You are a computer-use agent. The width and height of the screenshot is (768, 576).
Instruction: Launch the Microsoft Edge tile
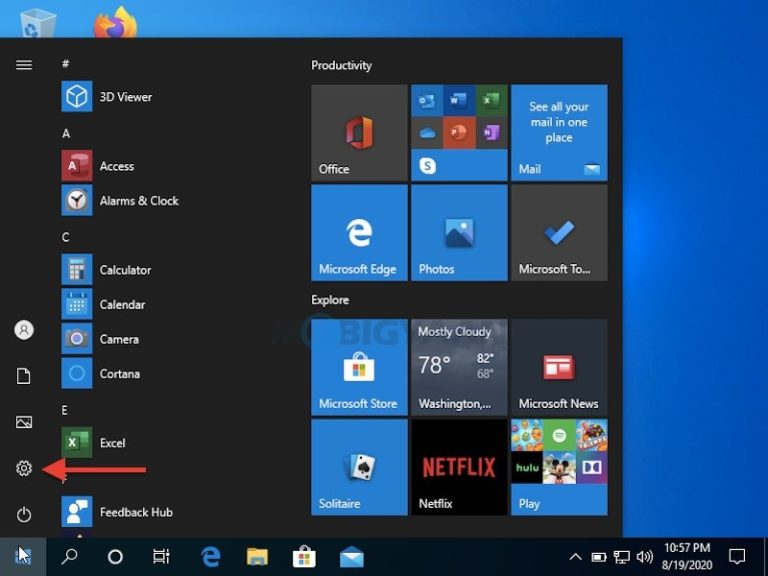pyautogui.click(x=359, y=233)
